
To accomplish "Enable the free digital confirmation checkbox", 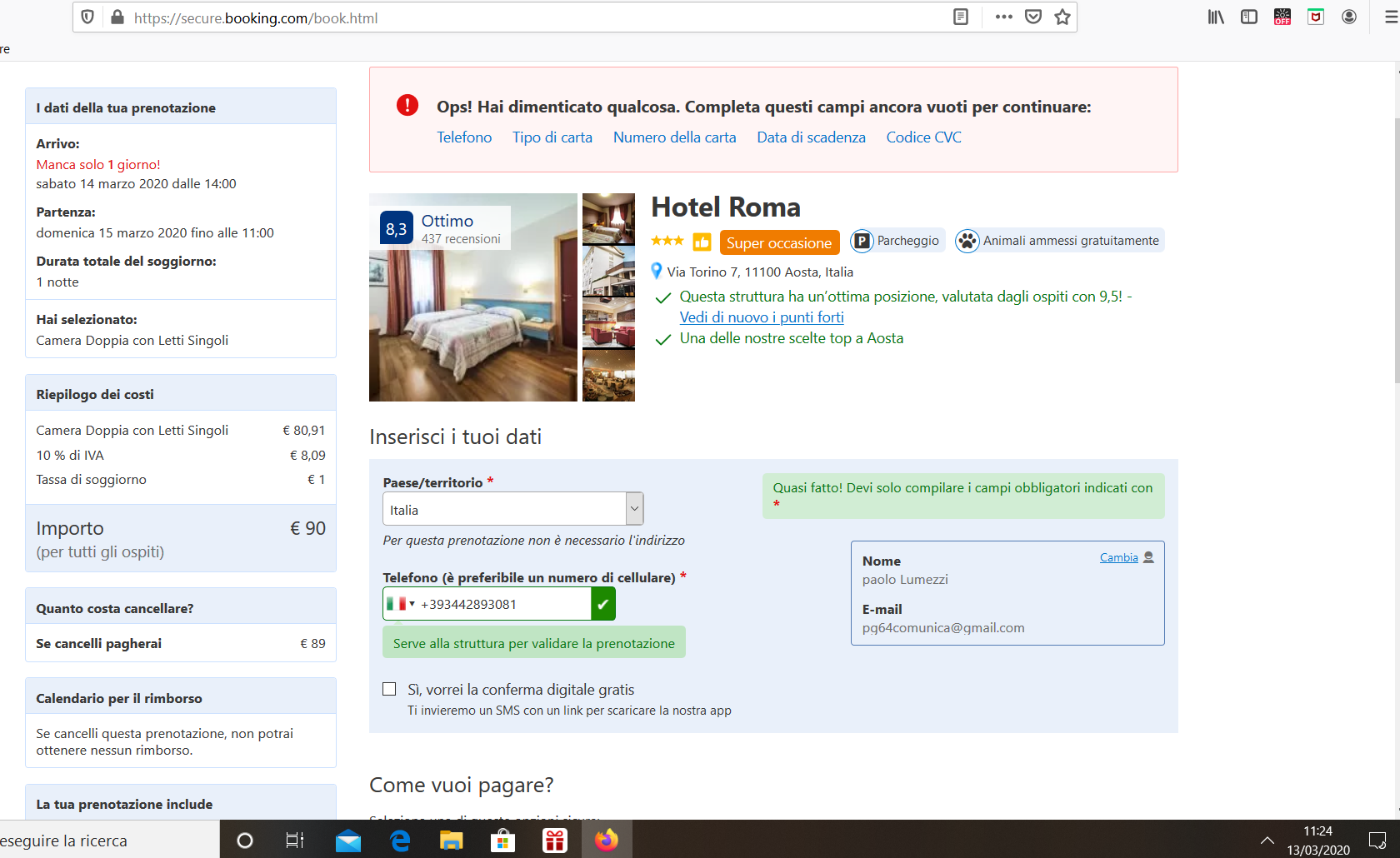I will coord(389,689).
